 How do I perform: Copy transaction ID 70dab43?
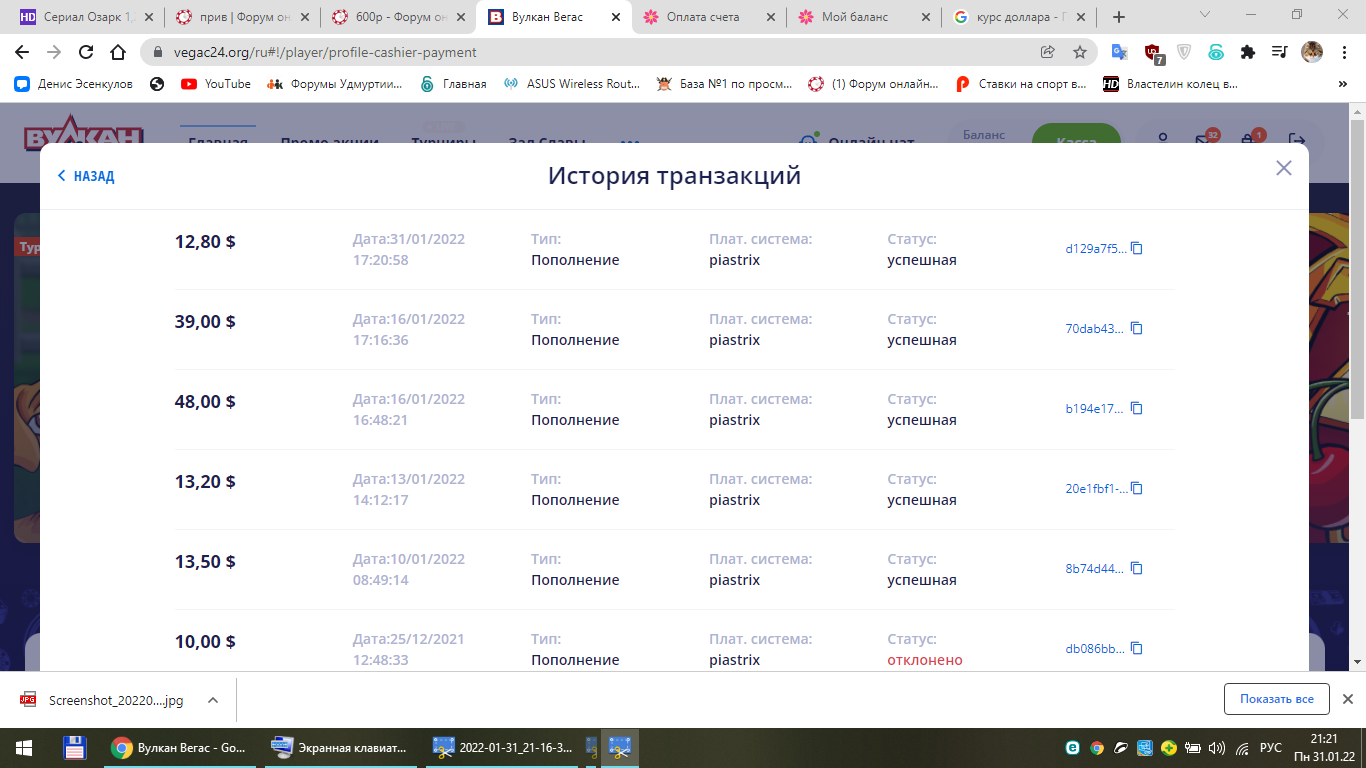click(x=1136, y=328)
